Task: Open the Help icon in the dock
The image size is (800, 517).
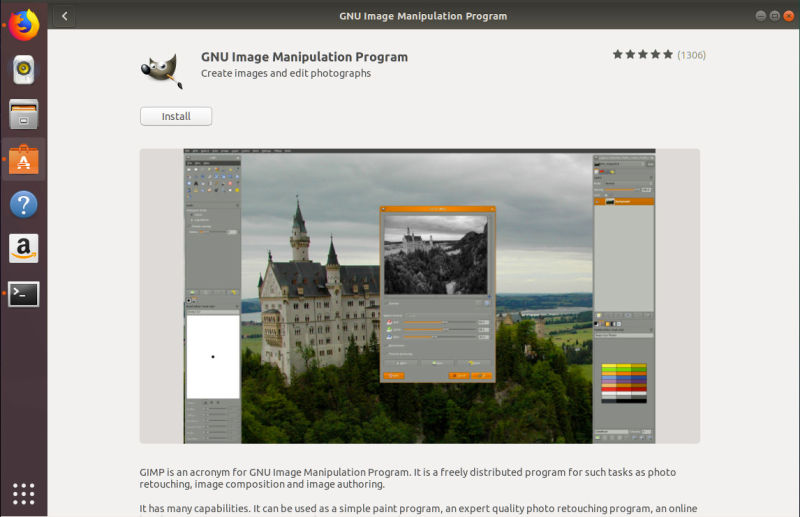Action: pyautogui.click(x=23, y=205)
